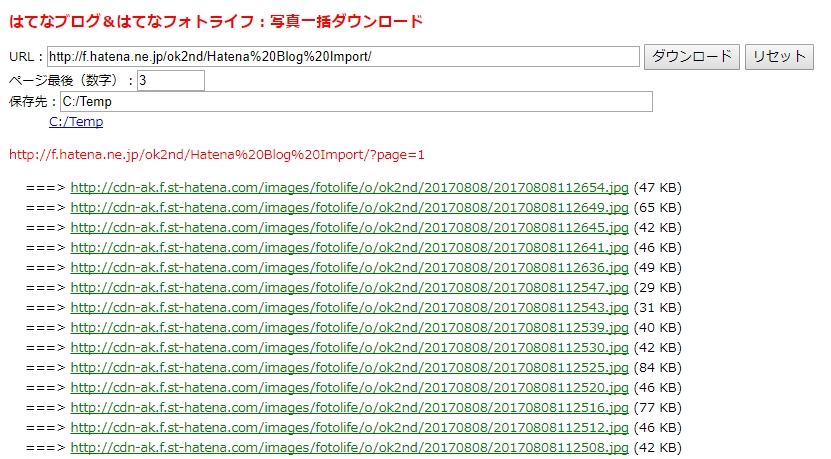
Task: Open image link ending 20170808112539.jpg
Action: pos(349,328)
